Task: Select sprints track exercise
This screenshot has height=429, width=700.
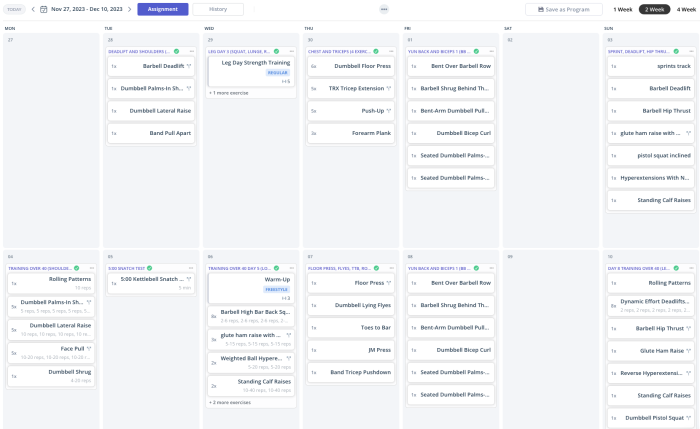Action: [651, 66]
